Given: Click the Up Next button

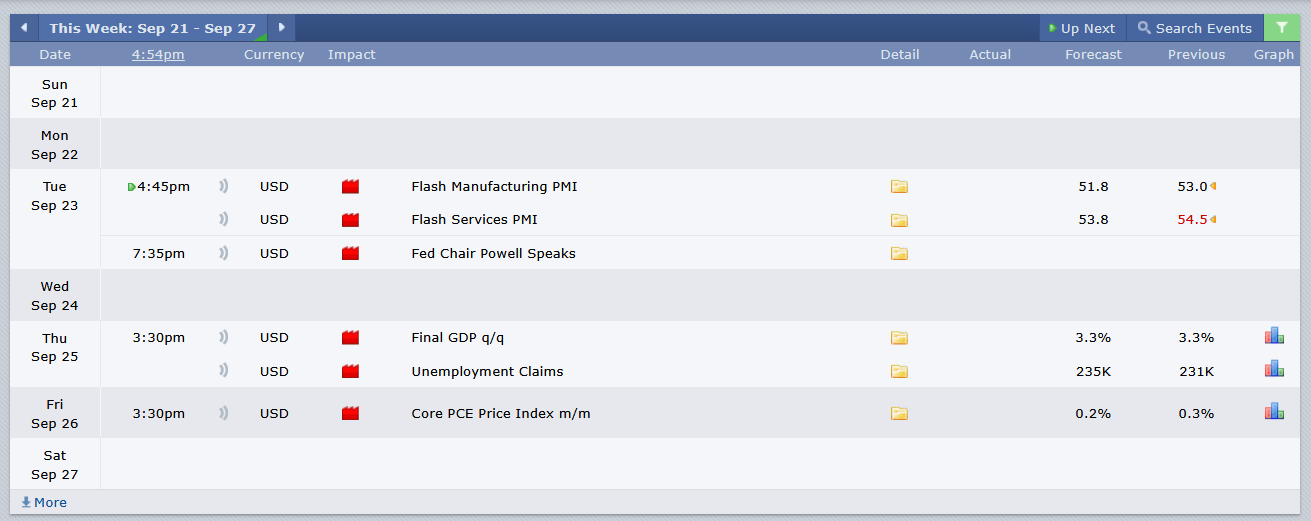Looking at the screenshot, I should pos(1082,28).
